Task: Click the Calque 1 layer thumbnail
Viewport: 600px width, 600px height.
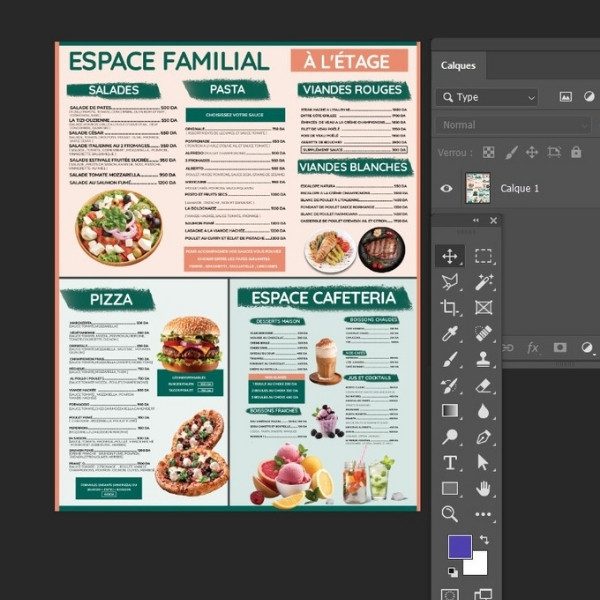Action: pos(477,188)
